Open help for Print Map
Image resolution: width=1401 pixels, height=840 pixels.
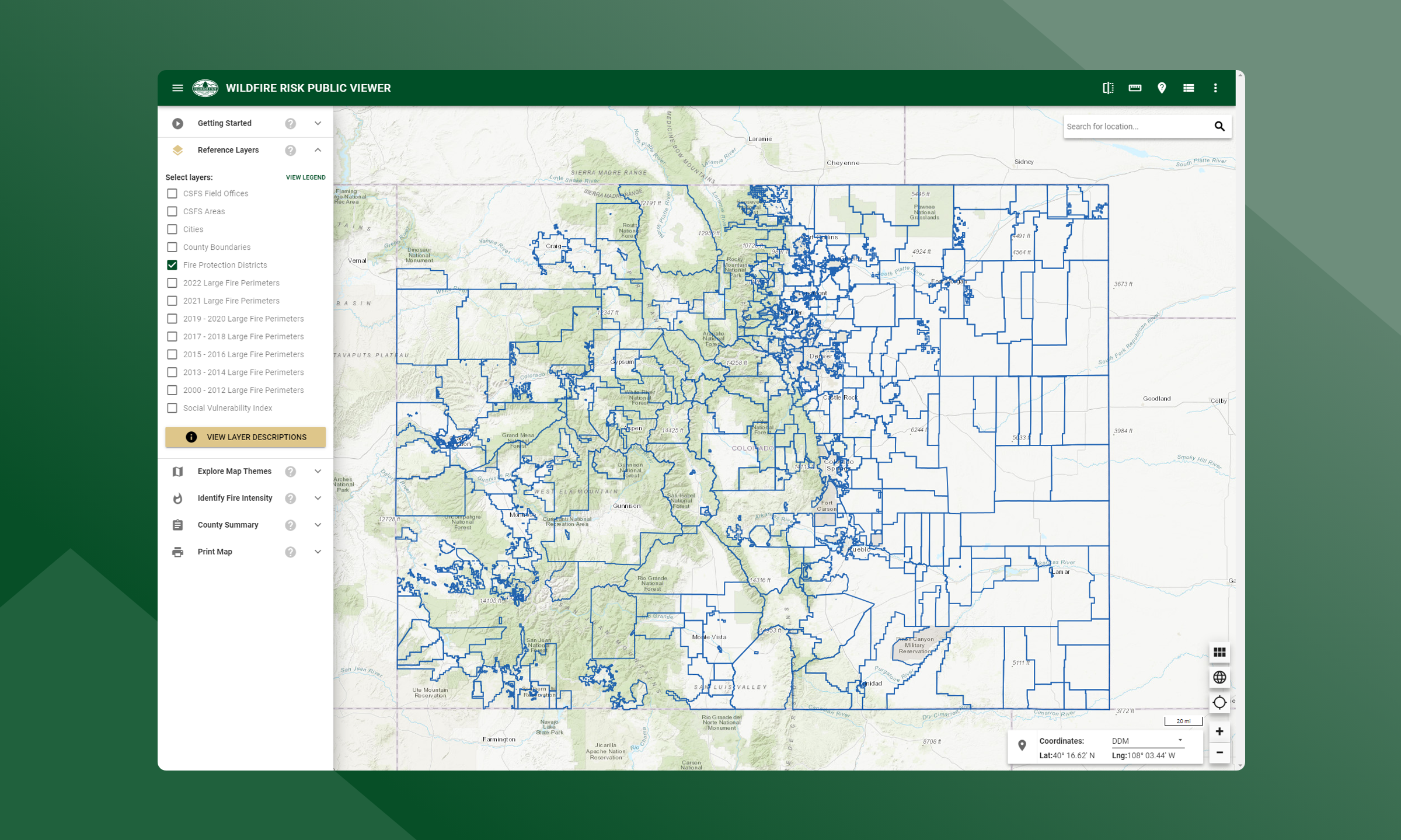click(290, 552)
